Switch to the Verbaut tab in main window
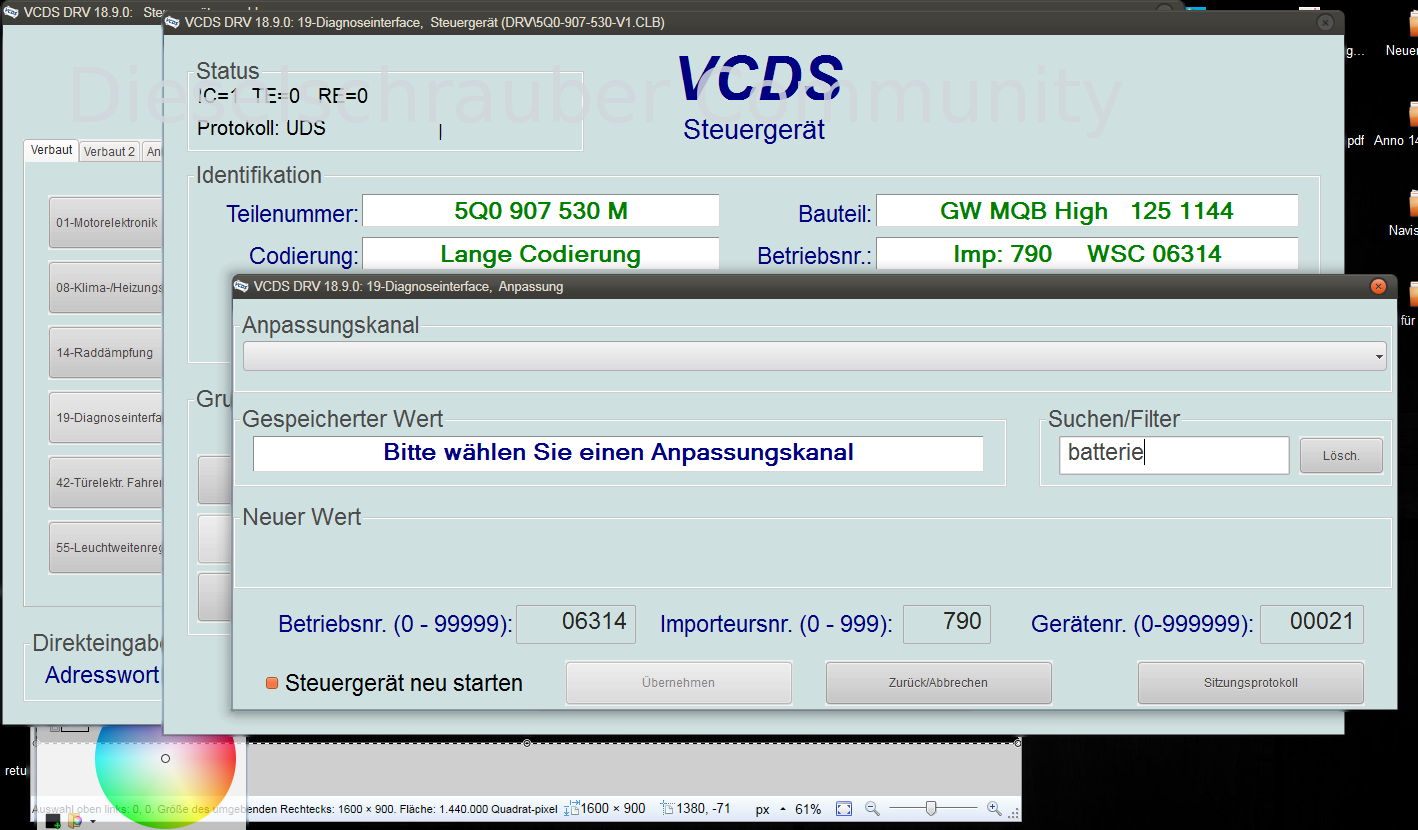Viewport: 1418px width, 830px height. (51, 150)
